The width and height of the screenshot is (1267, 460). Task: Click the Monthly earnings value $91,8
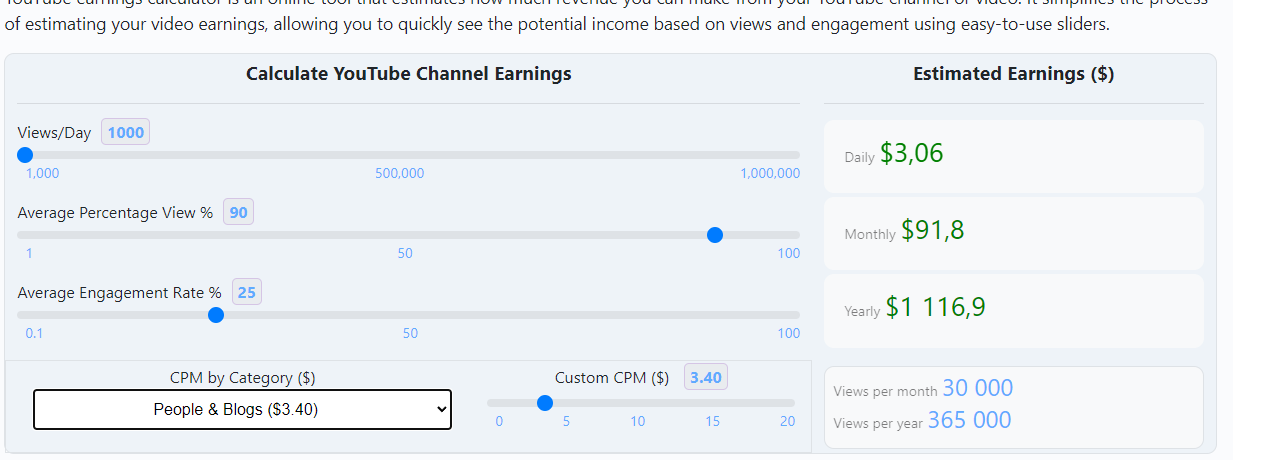point(933,231)
